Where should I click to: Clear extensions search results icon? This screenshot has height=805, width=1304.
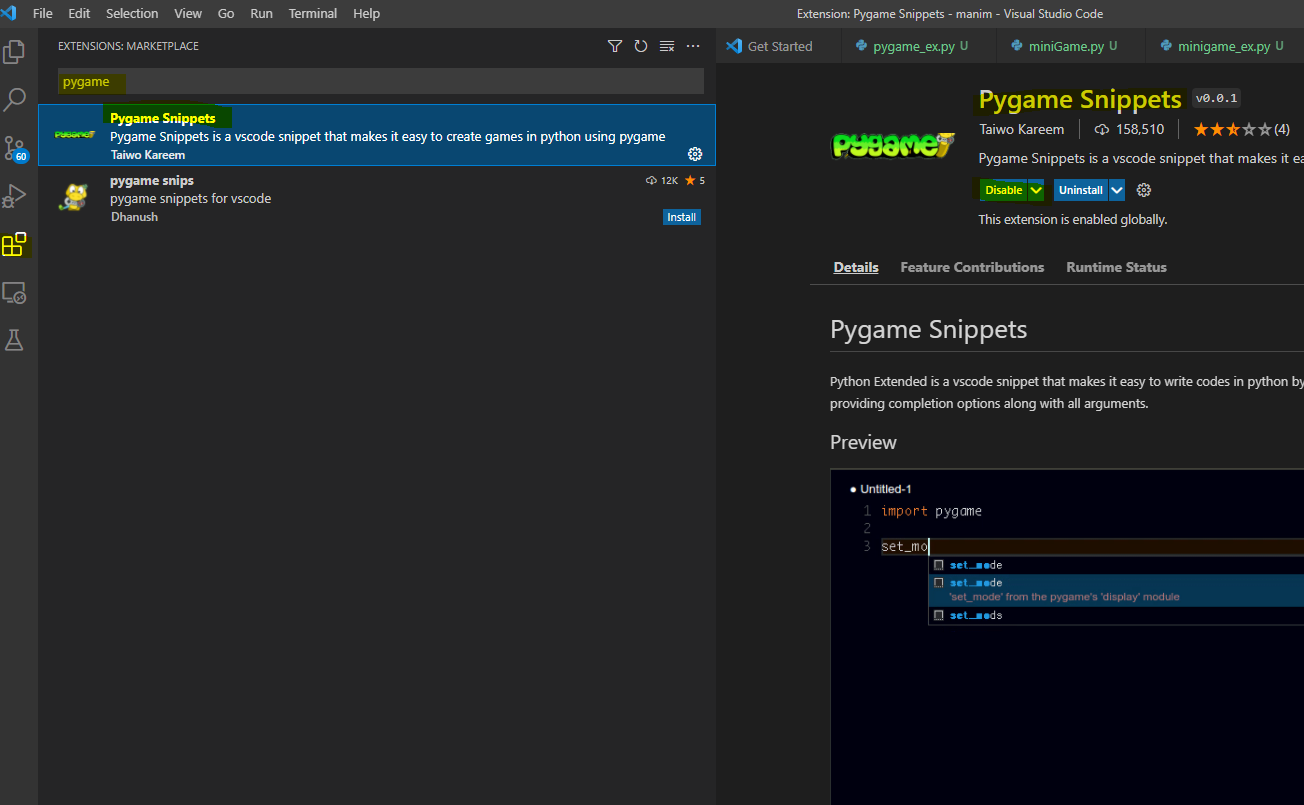(x=667, y=46)
